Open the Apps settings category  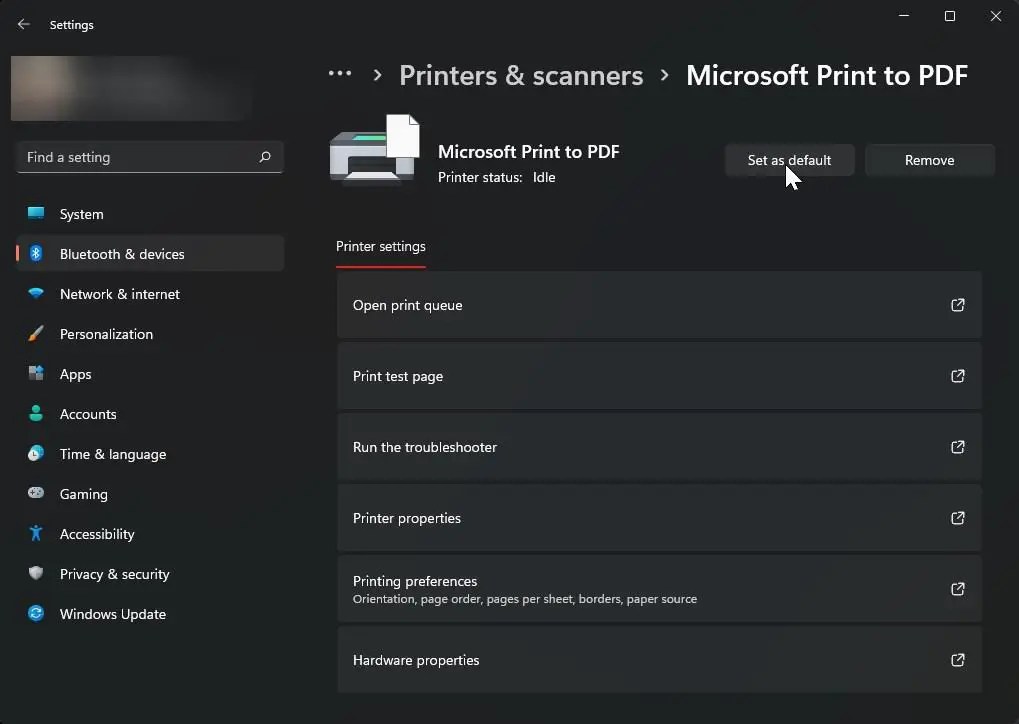click(x=150, y=374)
